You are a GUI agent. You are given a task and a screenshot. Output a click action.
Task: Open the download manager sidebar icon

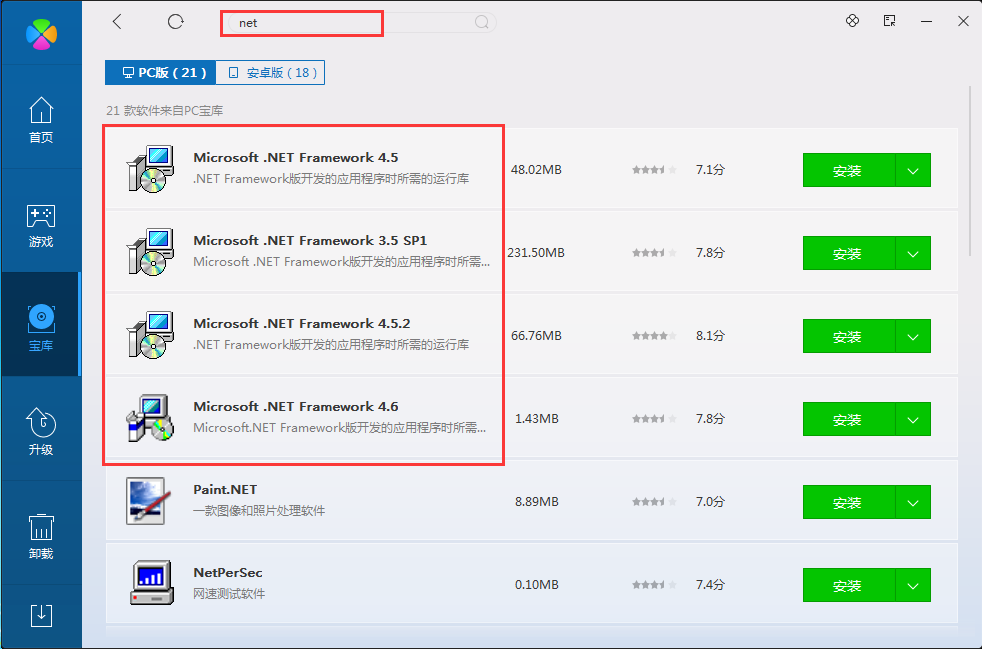point(41,614)
